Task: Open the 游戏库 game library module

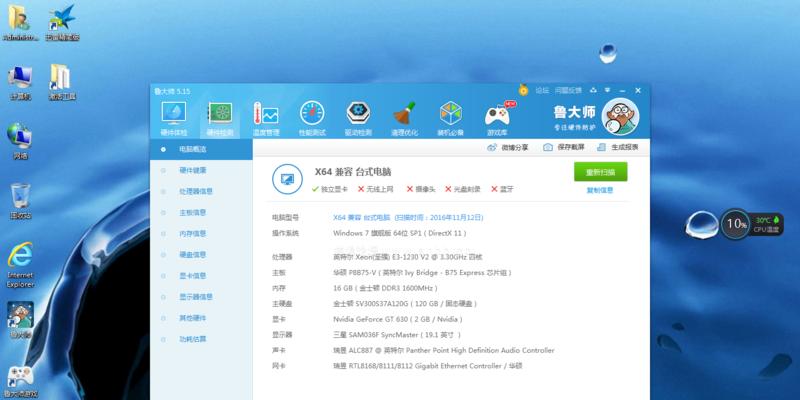Action: [x=498, y=119]
